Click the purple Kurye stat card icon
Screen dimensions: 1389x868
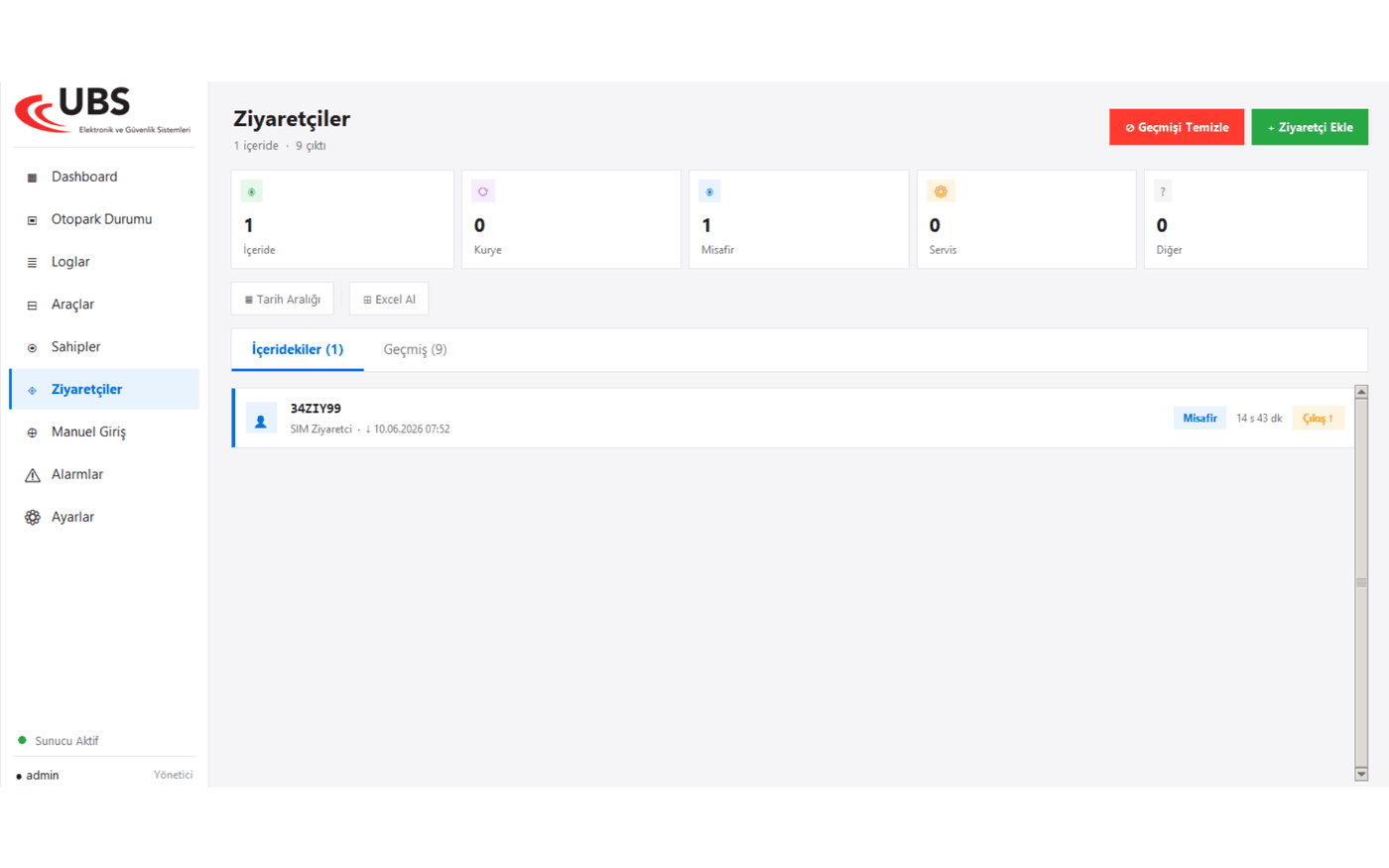click(483, 191)
